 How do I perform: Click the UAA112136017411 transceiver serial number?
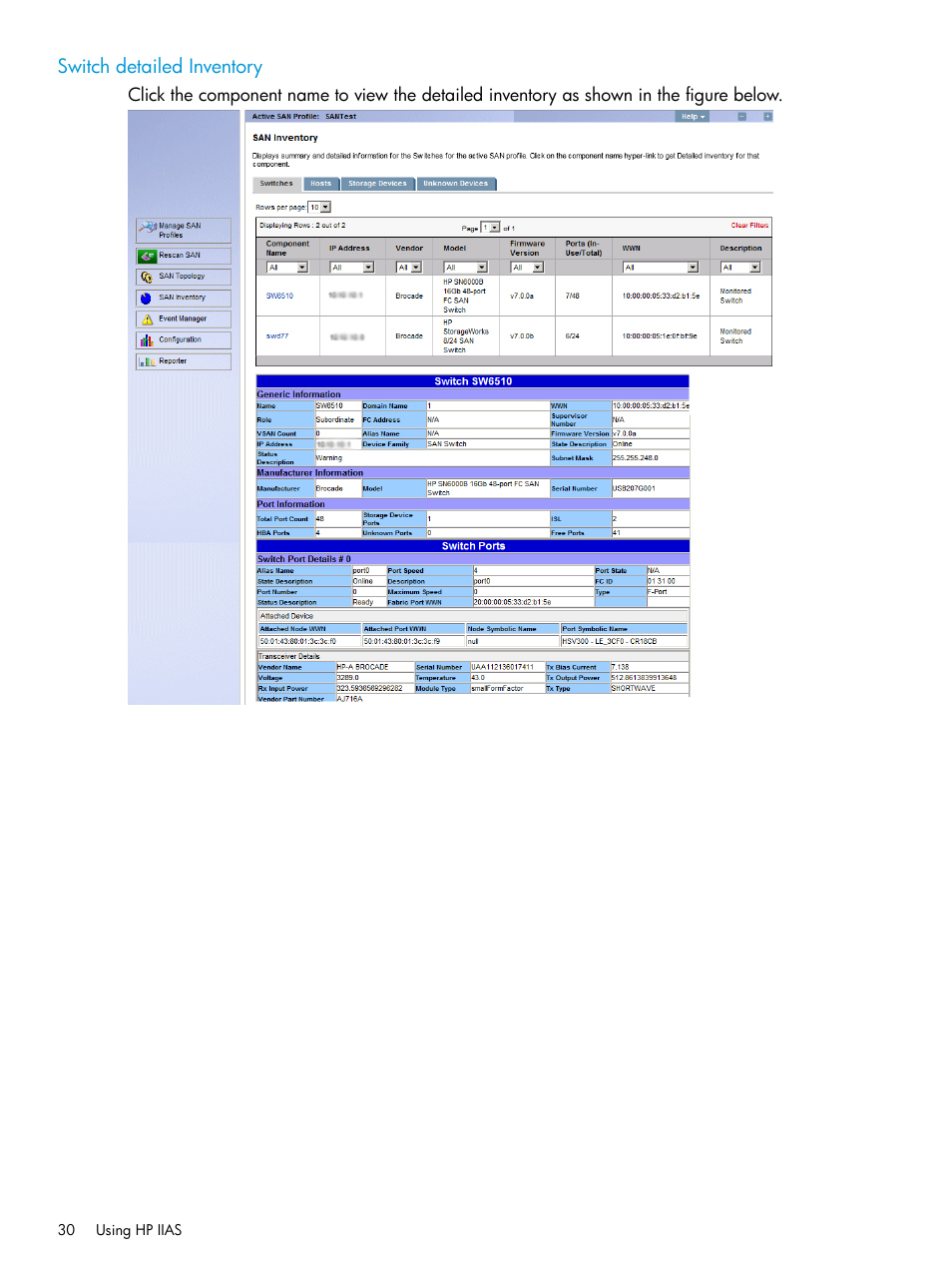coord(503,667)
